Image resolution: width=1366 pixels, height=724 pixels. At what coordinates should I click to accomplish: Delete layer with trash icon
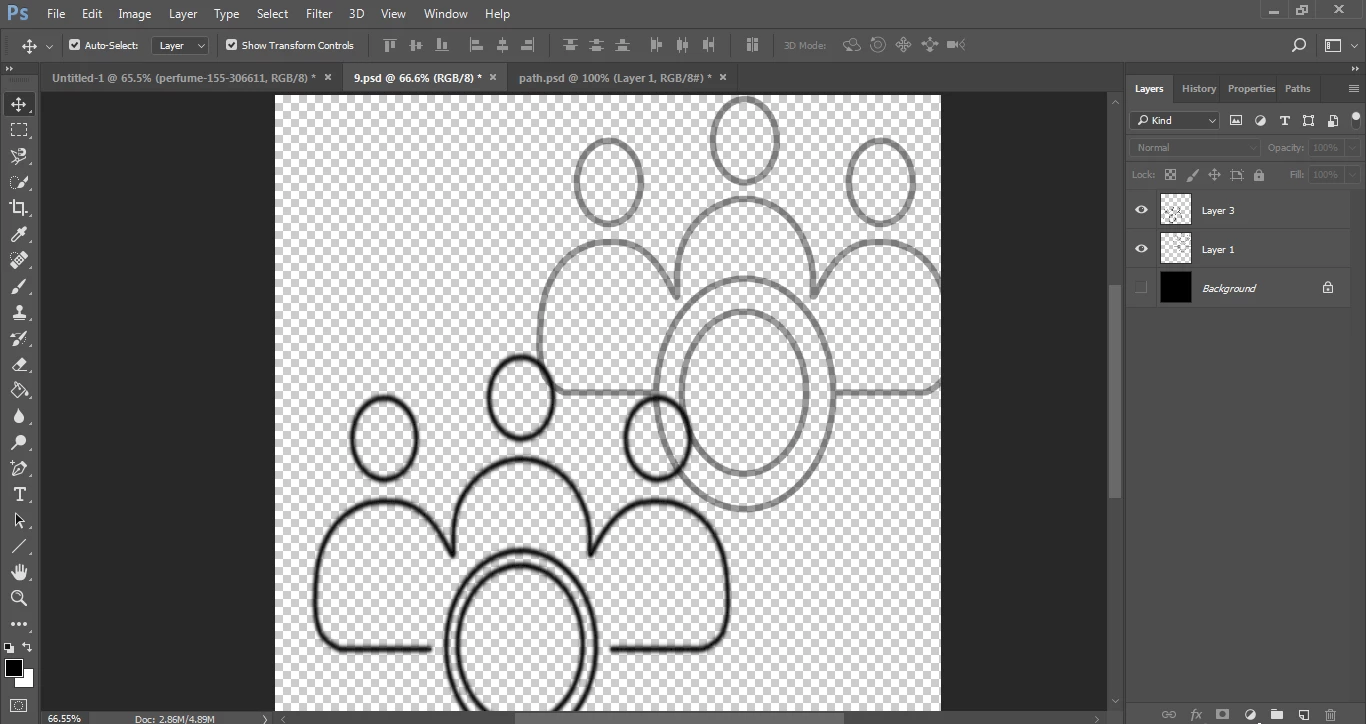[1330, 714]
